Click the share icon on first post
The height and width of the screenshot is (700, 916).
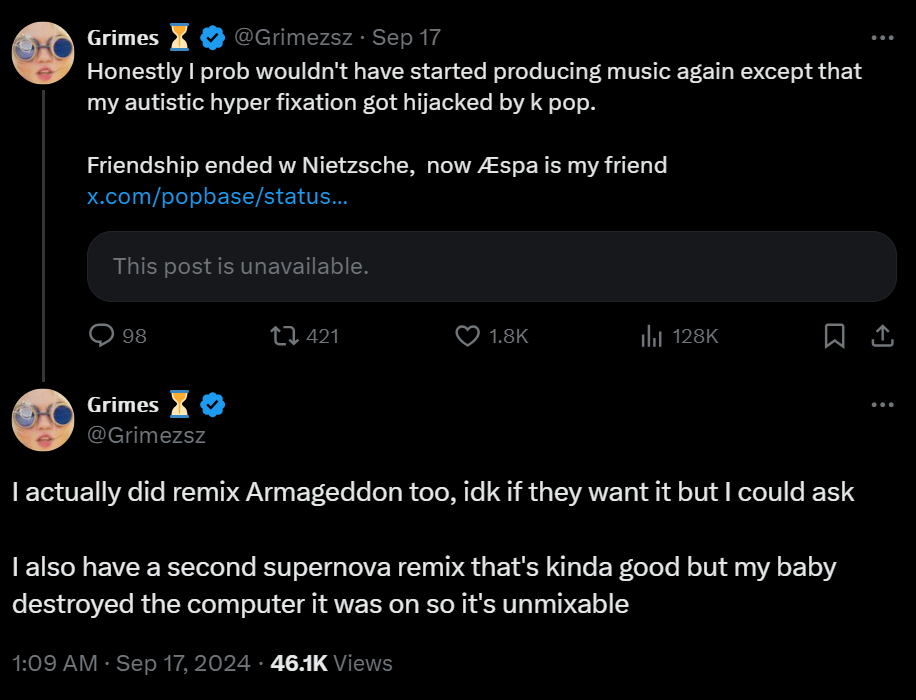[x=882, y=336]
